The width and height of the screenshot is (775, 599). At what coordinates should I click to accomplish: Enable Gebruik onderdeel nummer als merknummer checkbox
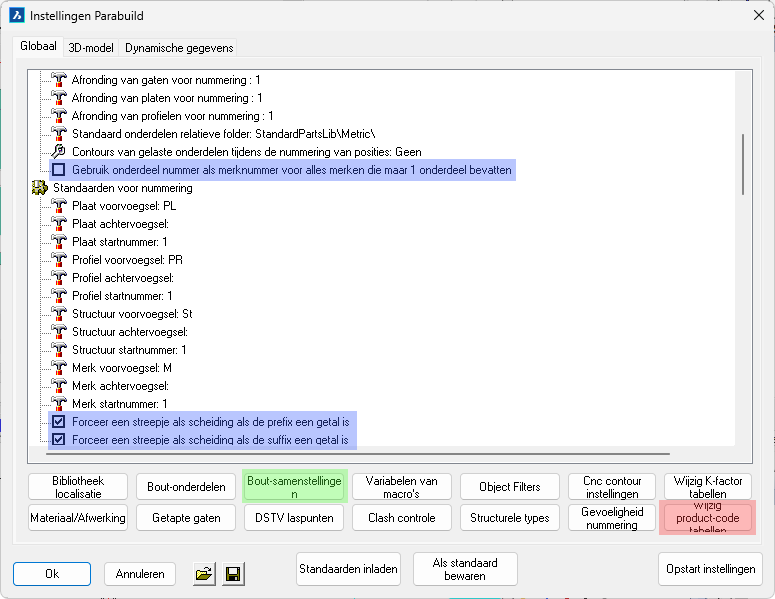pos(58,170)
